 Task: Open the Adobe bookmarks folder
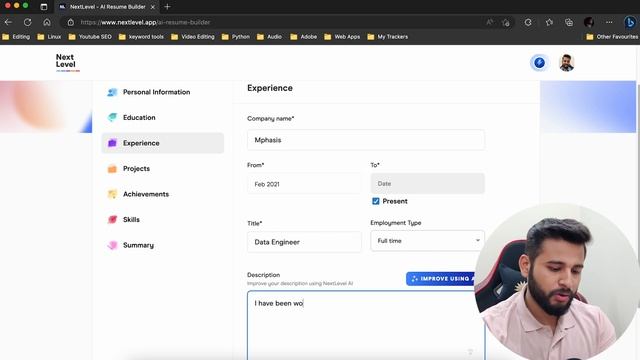303,37
